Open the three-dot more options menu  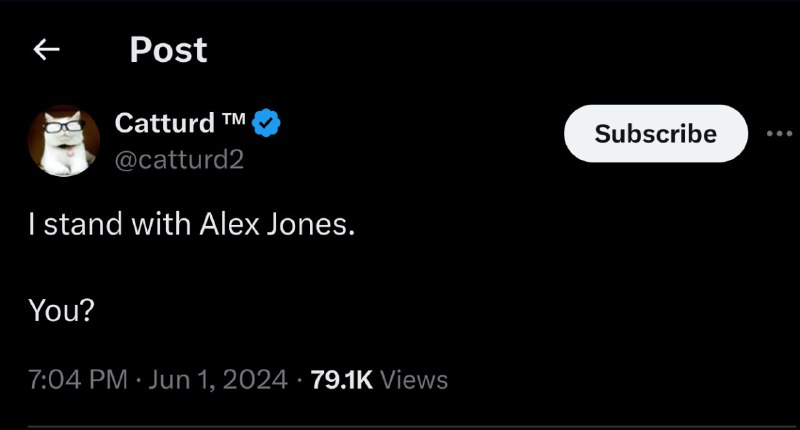click(x=779, y=134)
